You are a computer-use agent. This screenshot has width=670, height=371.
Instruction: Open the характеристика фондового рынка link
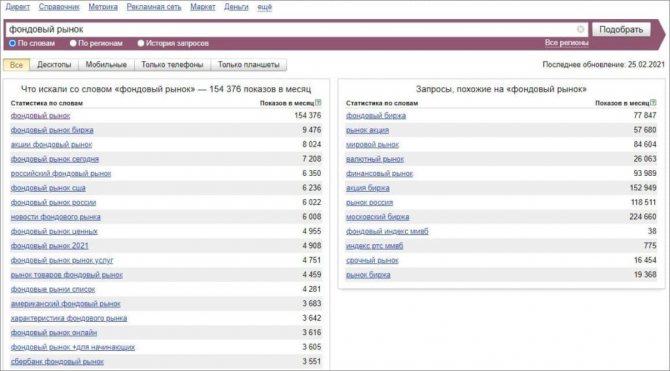coord(69,318)
